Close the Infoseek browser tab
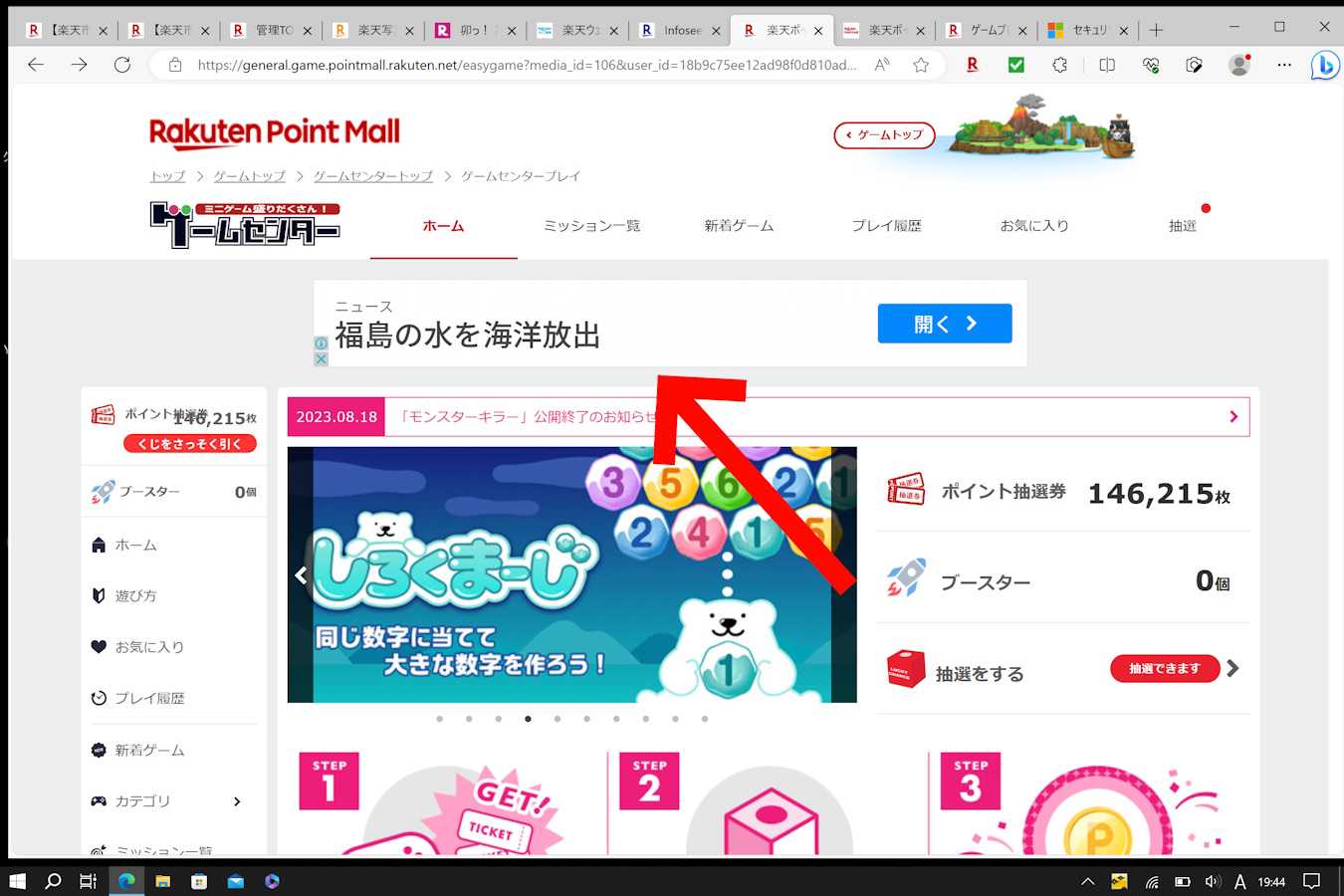This screenshot has height=896, width=1344. [716, 31]
